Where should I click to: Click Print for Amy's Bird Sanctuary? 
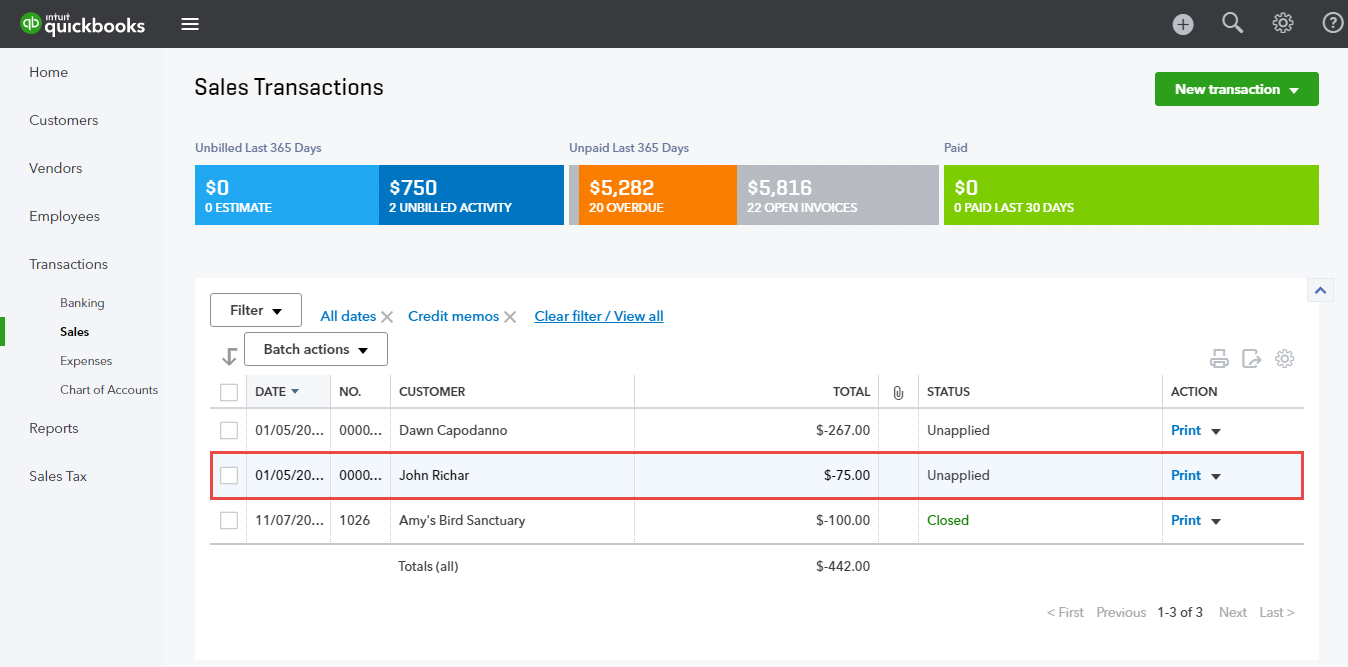1186,520
